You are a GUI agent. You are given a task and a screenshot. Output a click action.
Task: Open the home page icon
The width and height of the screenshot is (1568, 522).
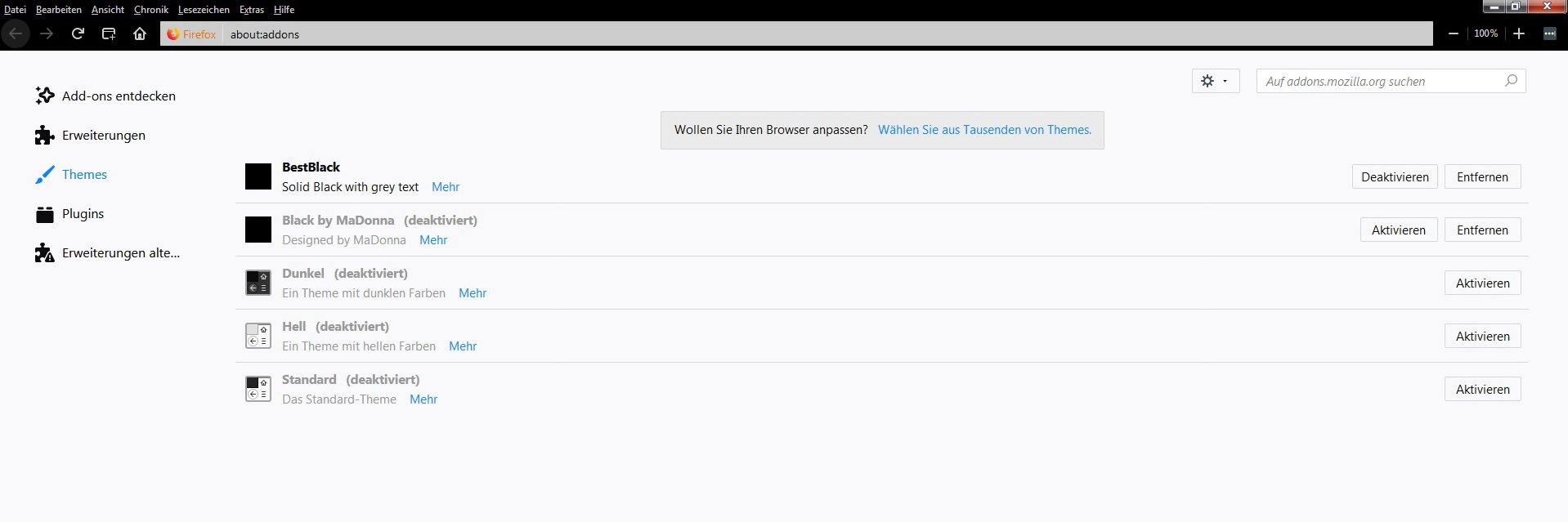(x=140, y=33)
